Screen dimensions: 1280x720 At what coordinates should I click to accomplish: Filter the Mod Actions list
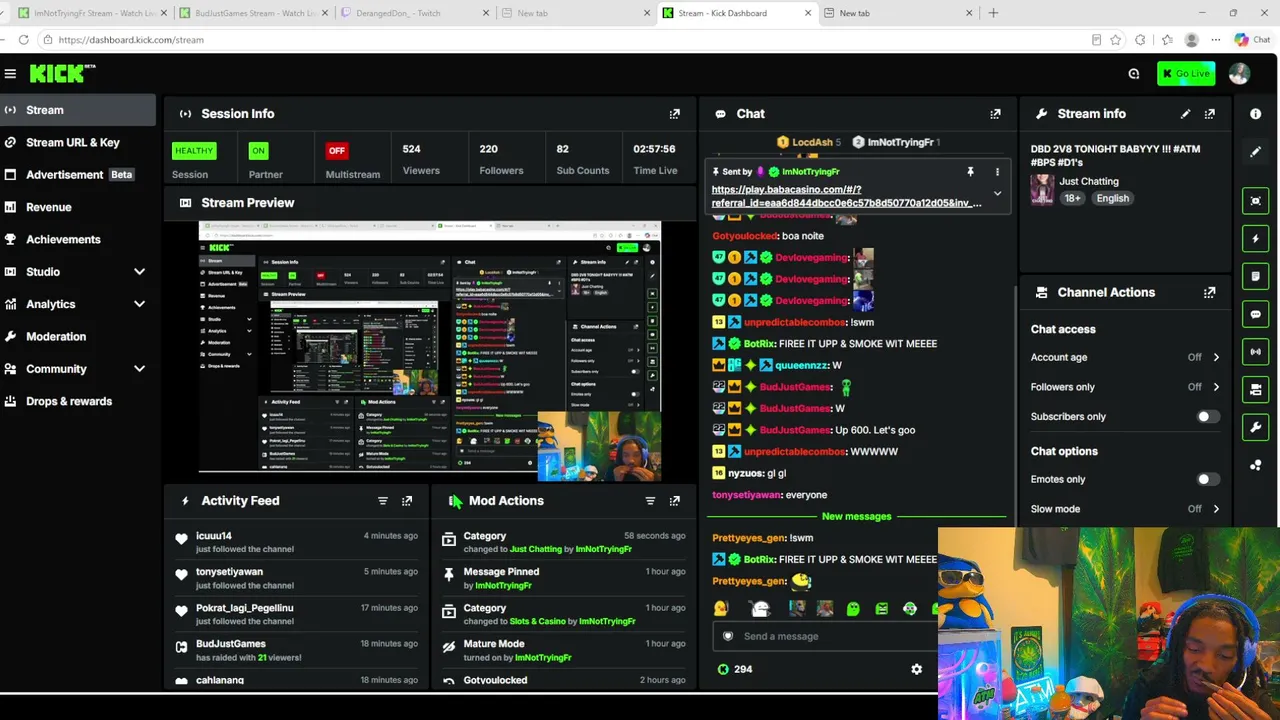650,501
